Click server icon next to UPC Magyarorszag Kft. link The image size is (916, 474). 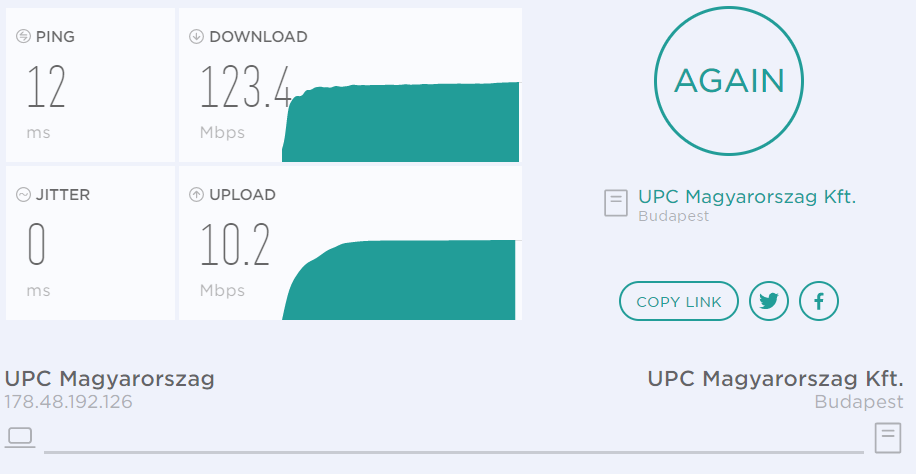[x=616, y=203]
